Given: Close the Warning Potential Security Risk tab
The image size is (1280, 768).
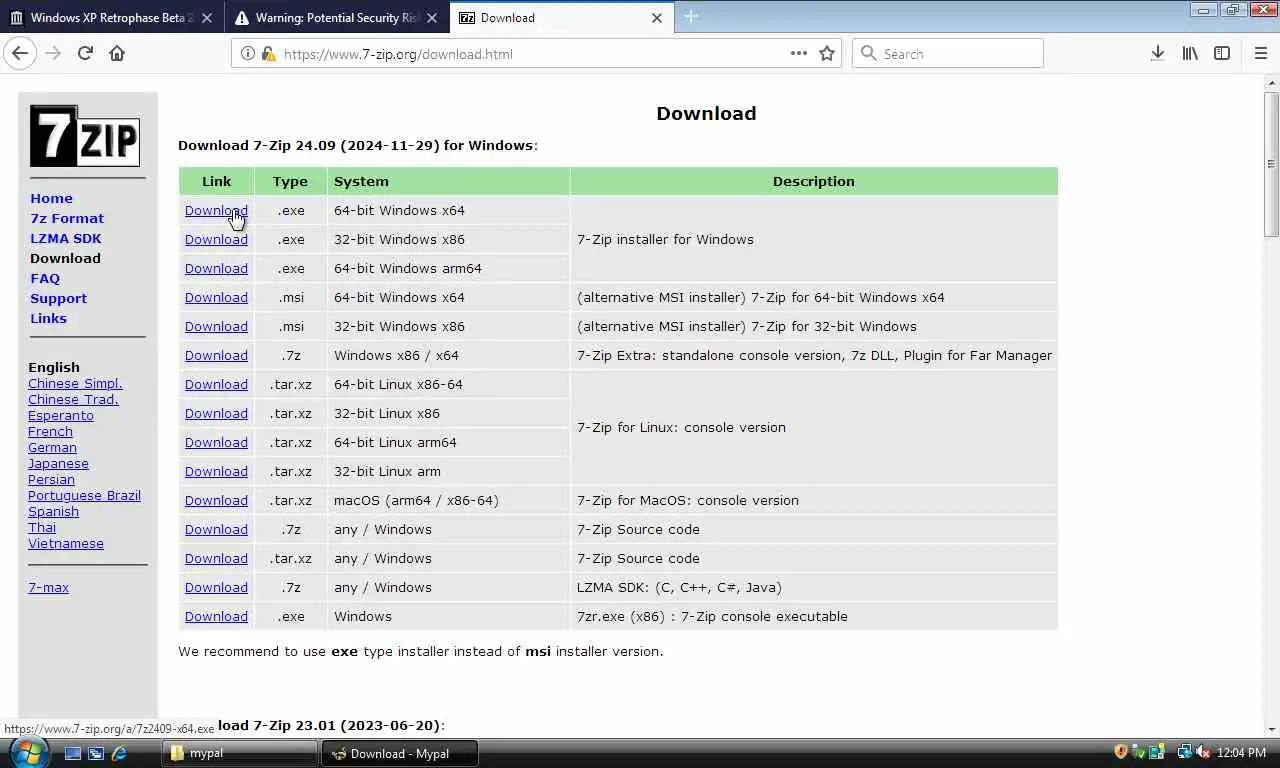Looking at the screenshot, I should [x=431, y=17].
